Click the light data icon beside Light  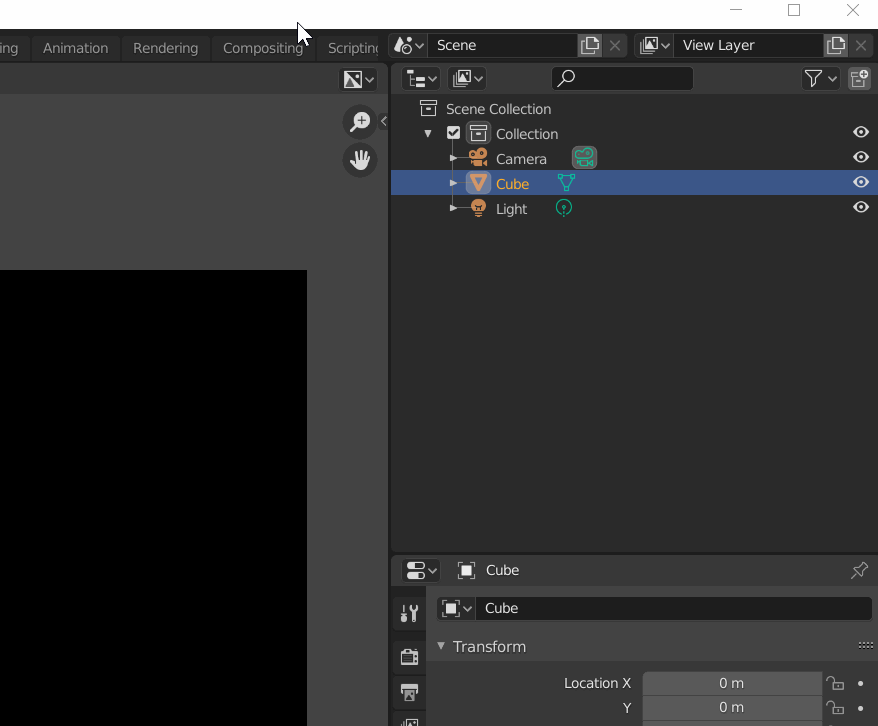click(x=563, y=208)
